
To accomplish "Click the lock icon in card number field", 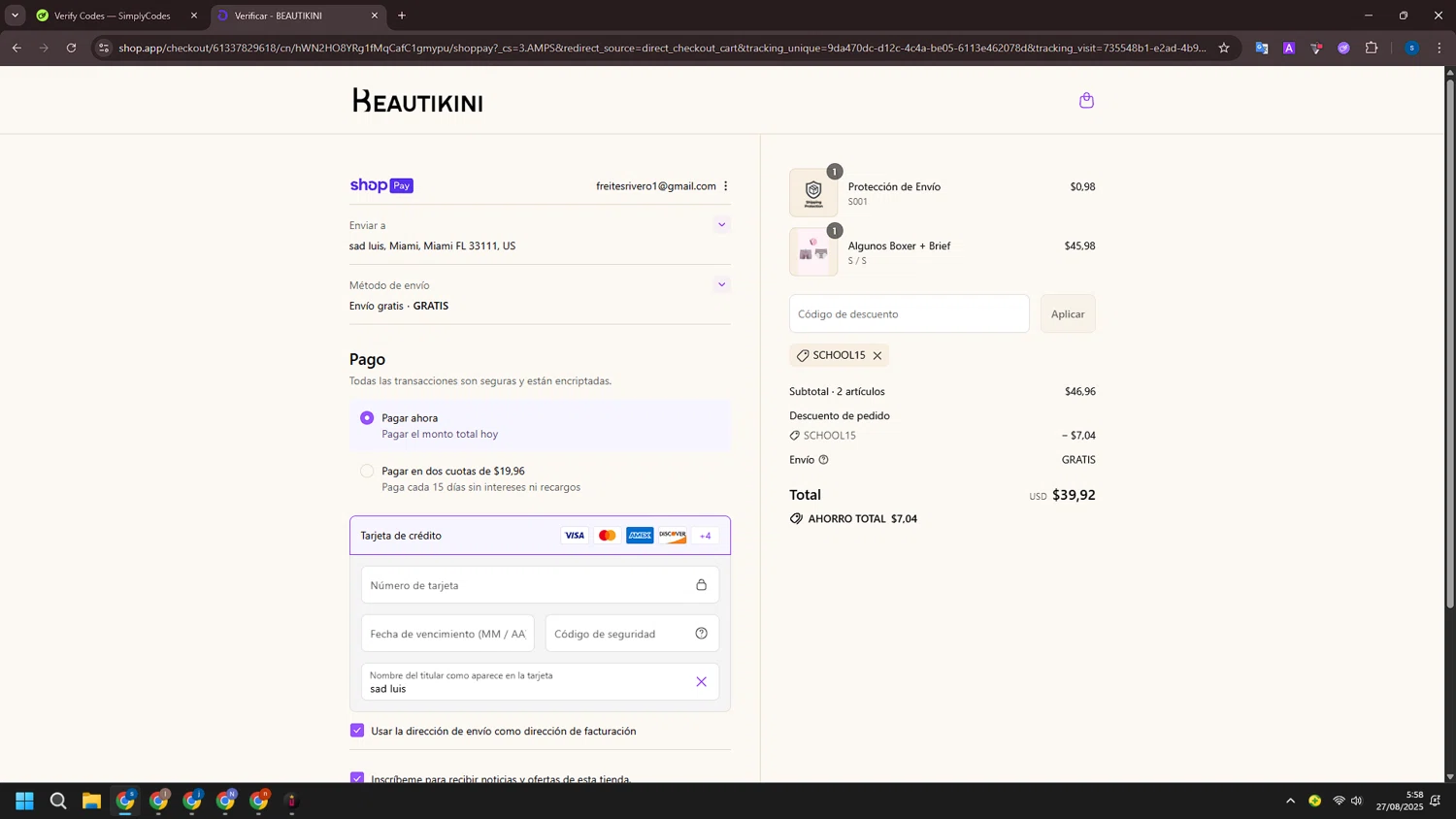I will [x=701, y=585].
